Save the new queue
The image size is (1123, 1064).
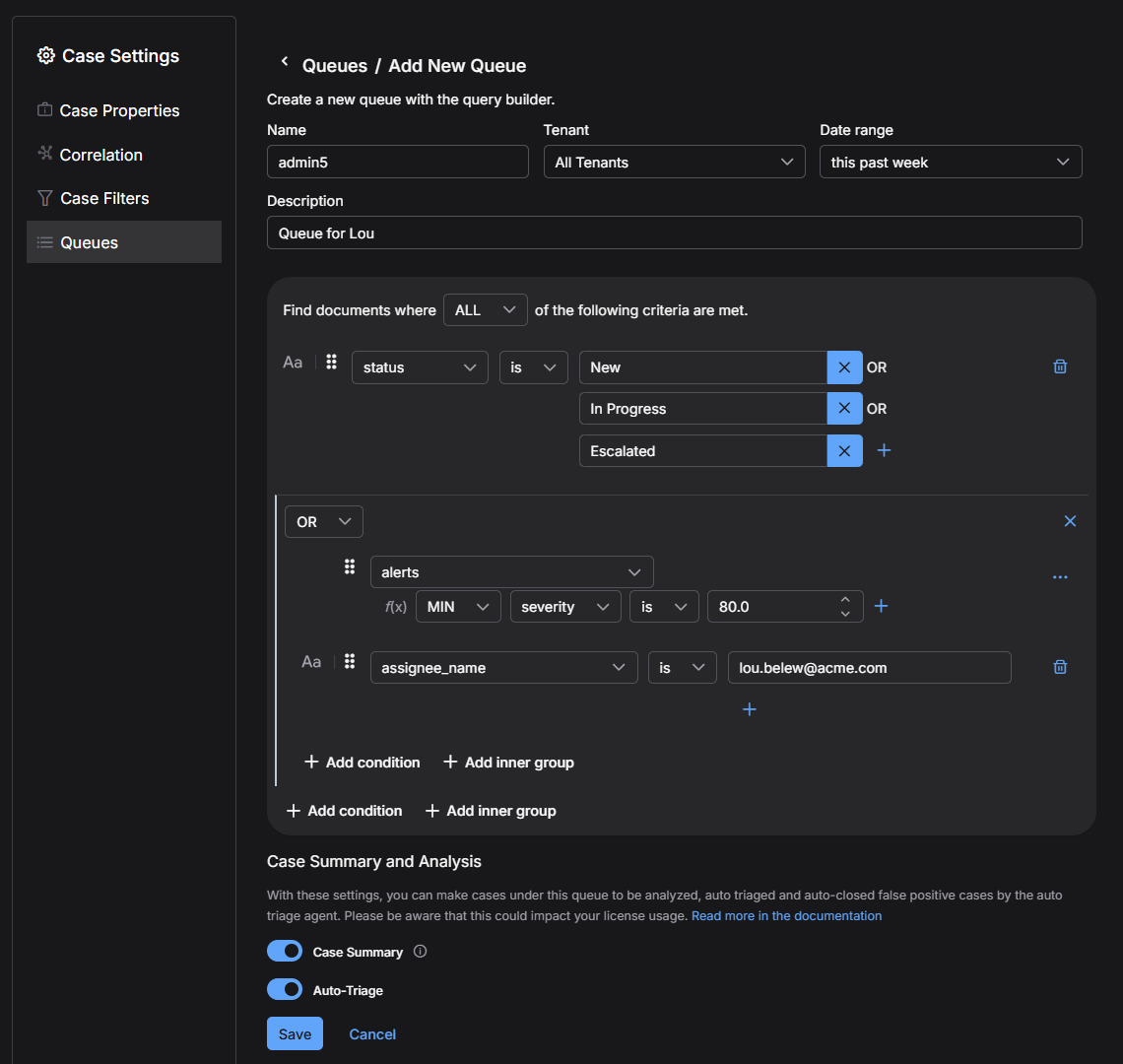296,1033
